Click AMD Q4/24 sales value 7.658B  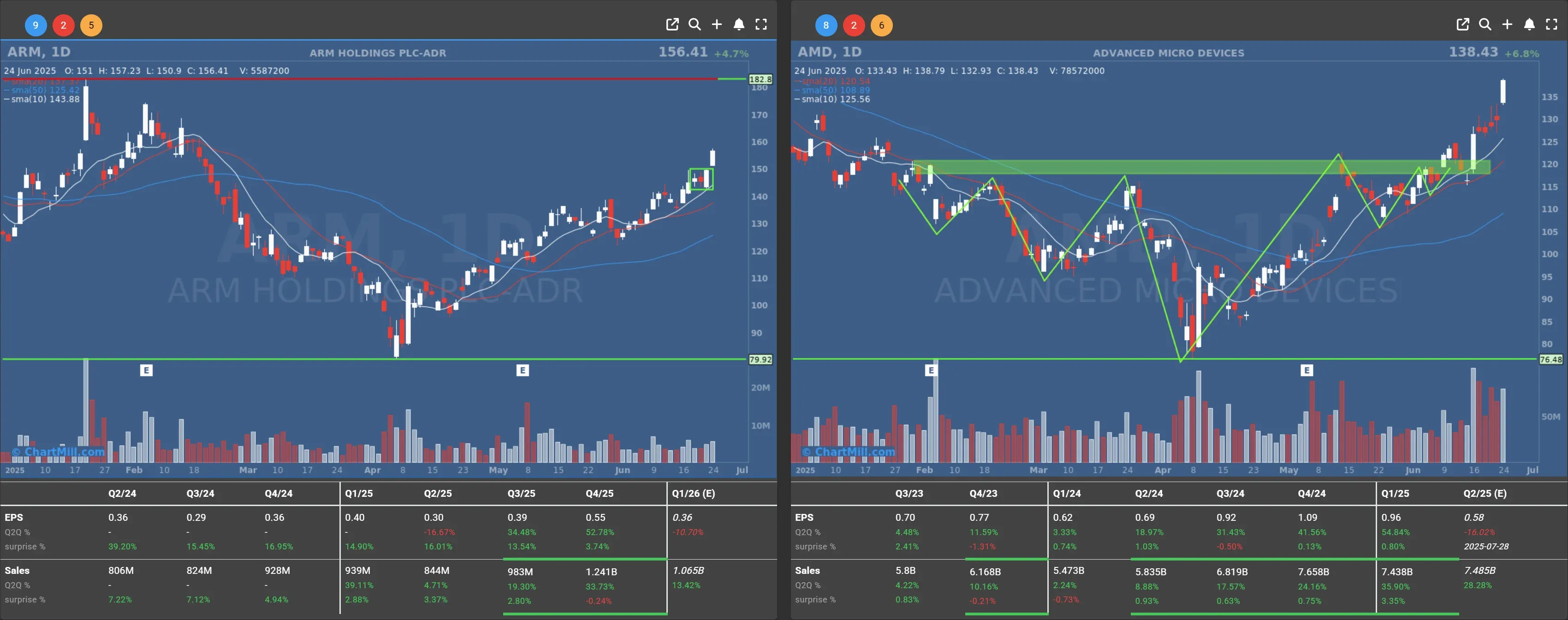[x=1313, y=572]
